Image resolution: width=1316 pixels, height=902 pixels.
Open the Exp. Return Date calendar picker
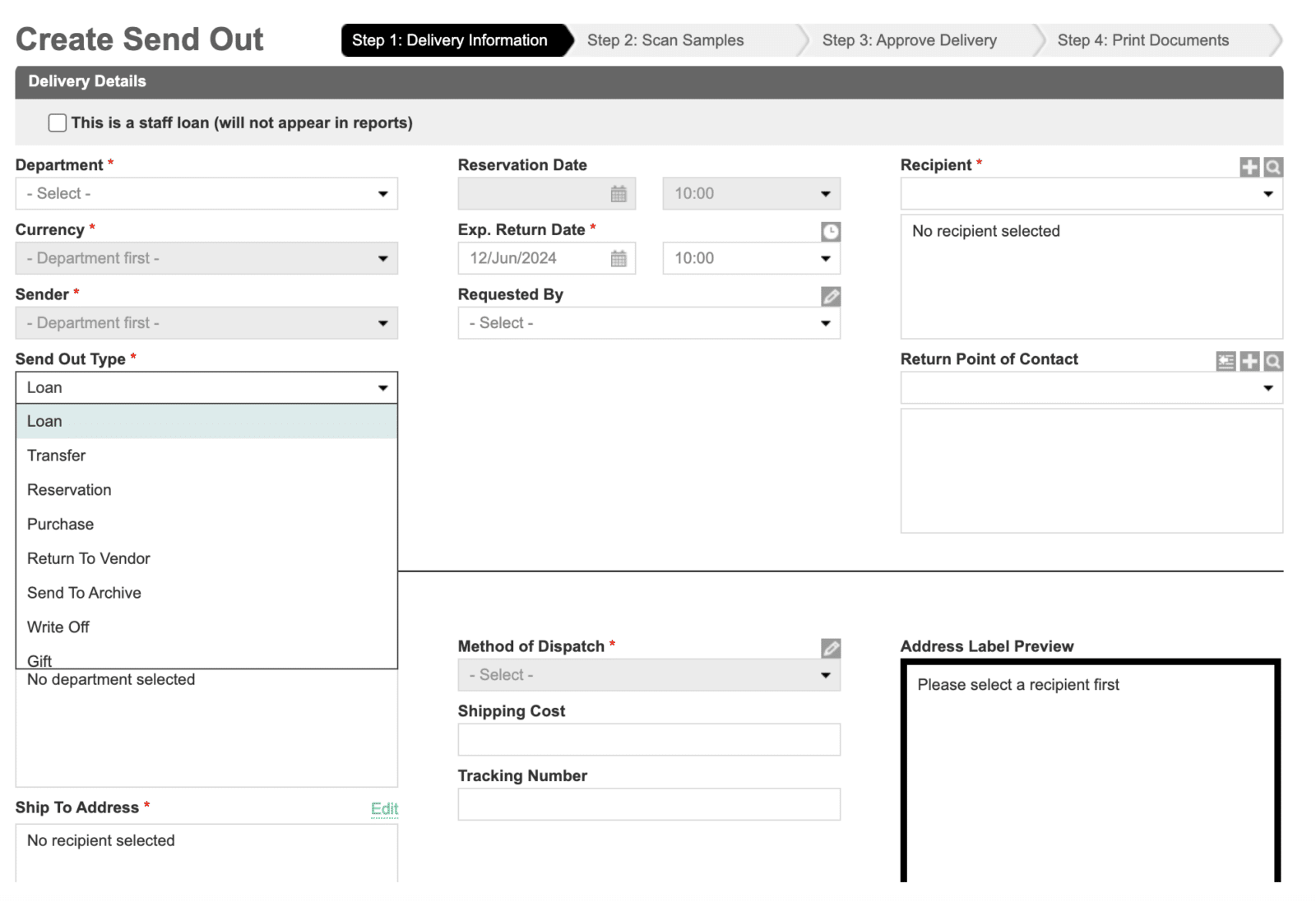click(x=619, y=258)
